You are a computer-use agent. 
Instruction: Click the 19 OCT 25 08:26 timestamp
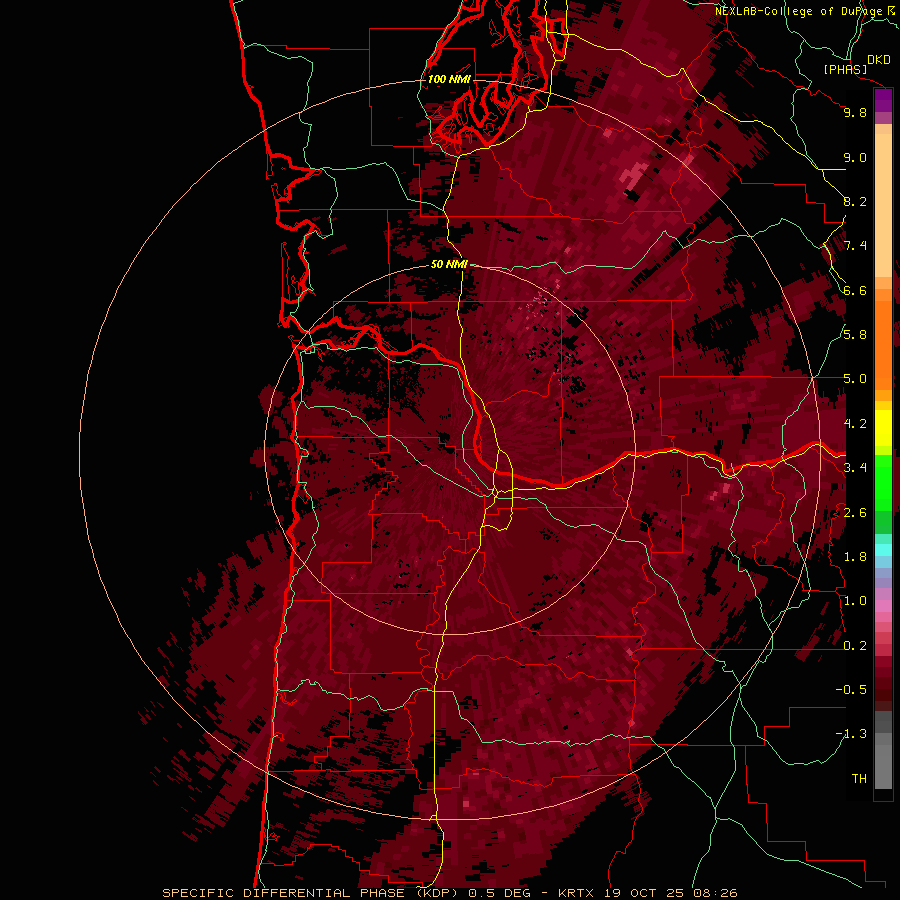[x=672, y=893]
